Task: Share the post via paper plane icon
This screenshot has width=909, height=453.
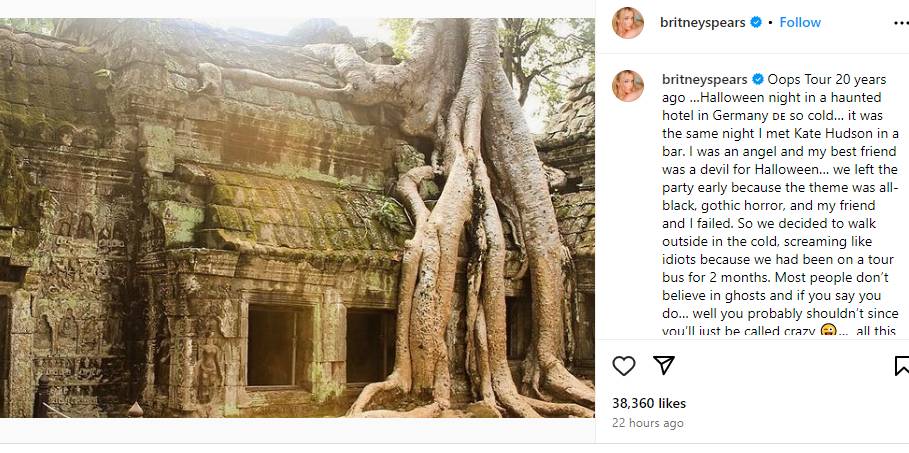Action: click(664, 366)
